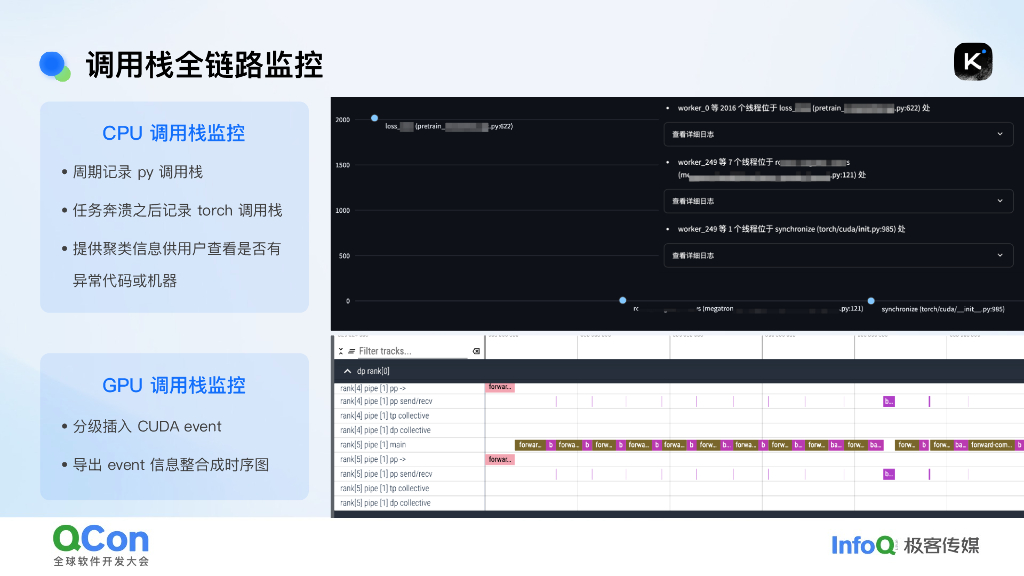Select pink forward block on rank[4] pp track
The image size is (1024, 576).
pyautogui.click(x=500, y=387)
